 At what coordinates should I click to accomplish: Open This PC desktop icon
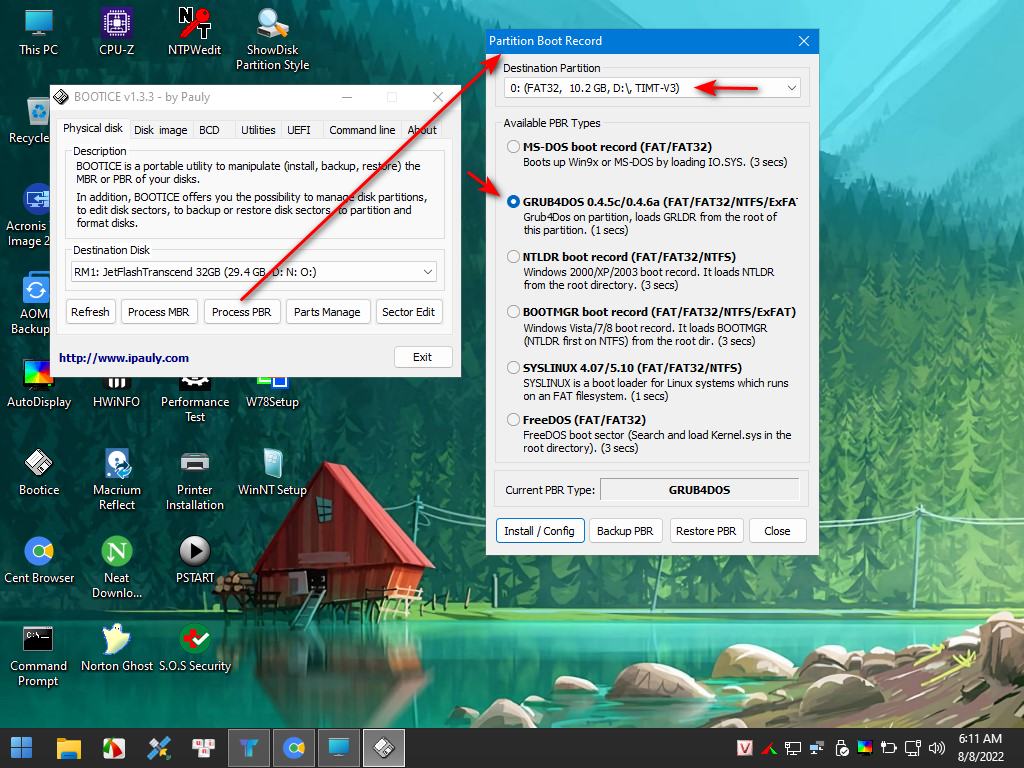coord(39,33)
